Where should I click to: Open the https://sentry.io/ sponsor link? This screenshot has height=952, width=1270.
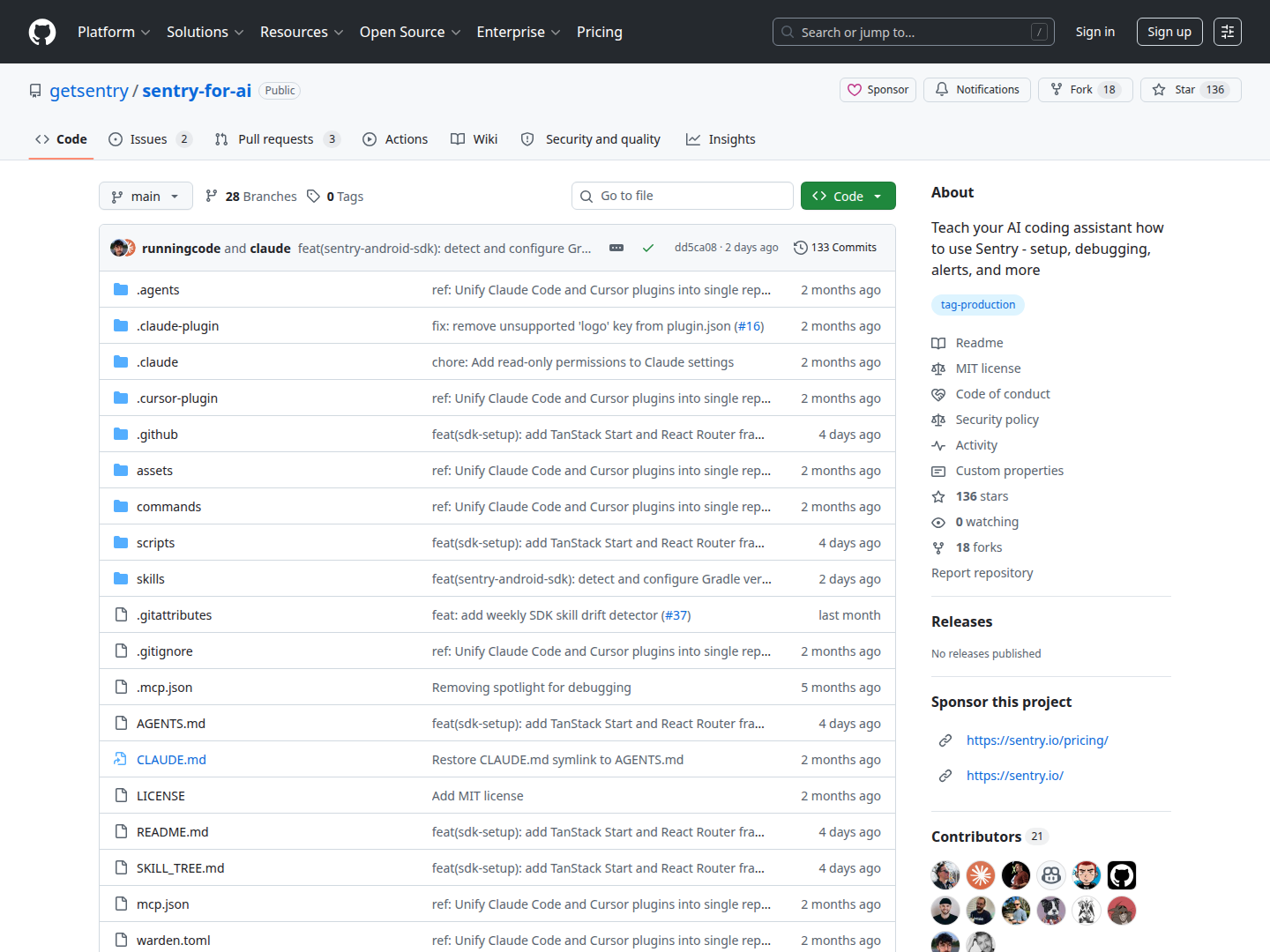point(1015,776)
